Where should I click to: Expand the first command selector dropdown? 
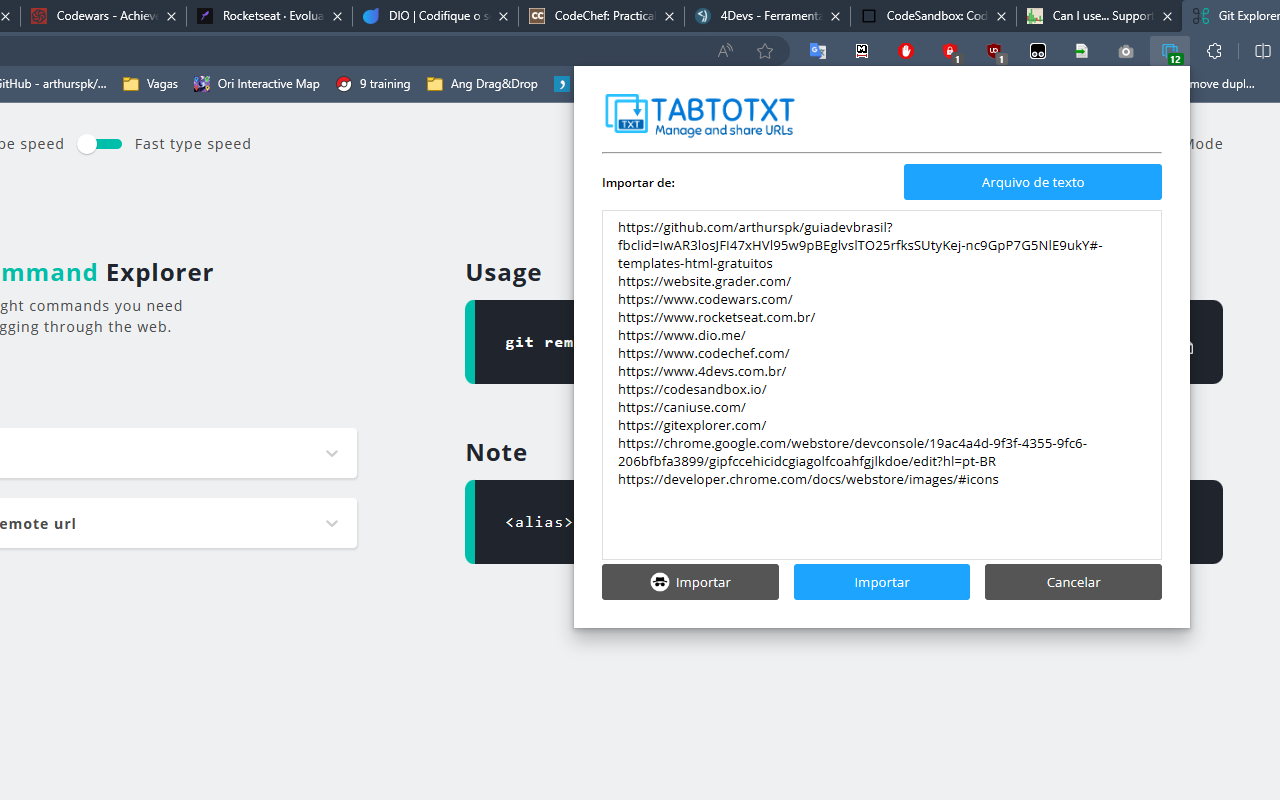(x=331, y=453)
